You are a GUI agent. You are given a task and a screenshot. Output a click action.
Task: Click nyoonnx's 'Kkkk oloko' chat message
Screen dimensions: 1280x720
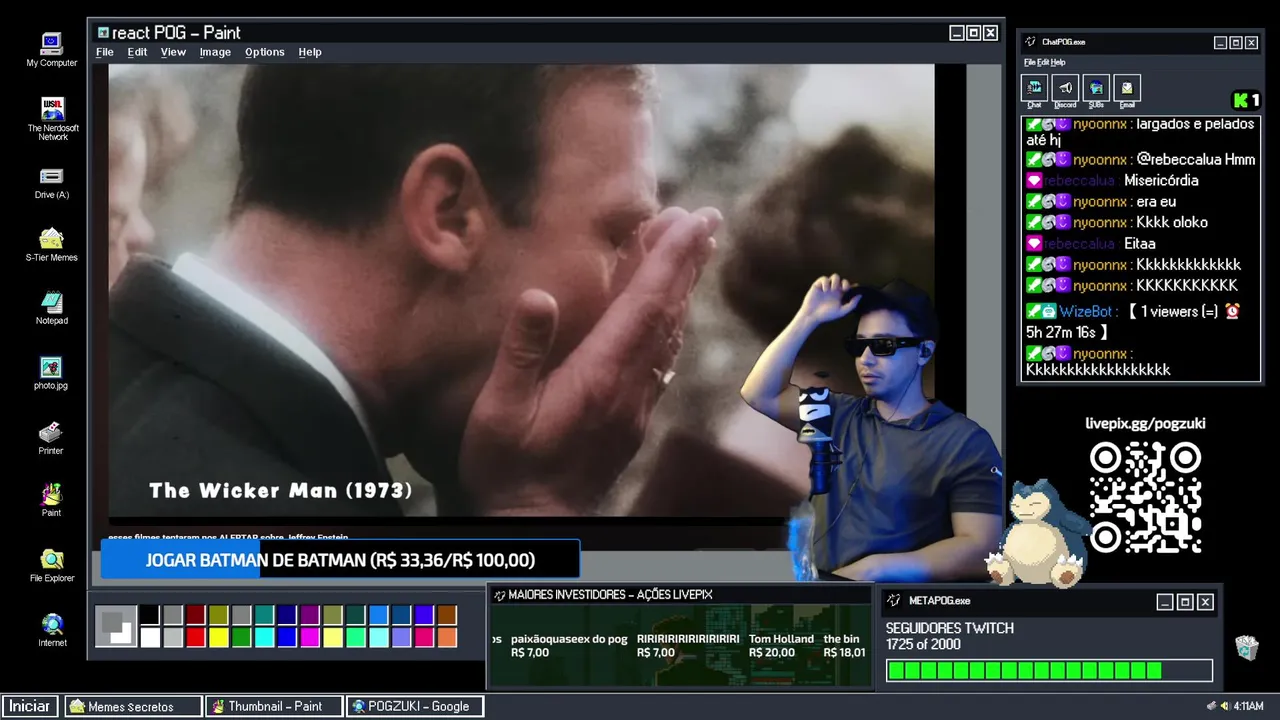coord(1117,222)
